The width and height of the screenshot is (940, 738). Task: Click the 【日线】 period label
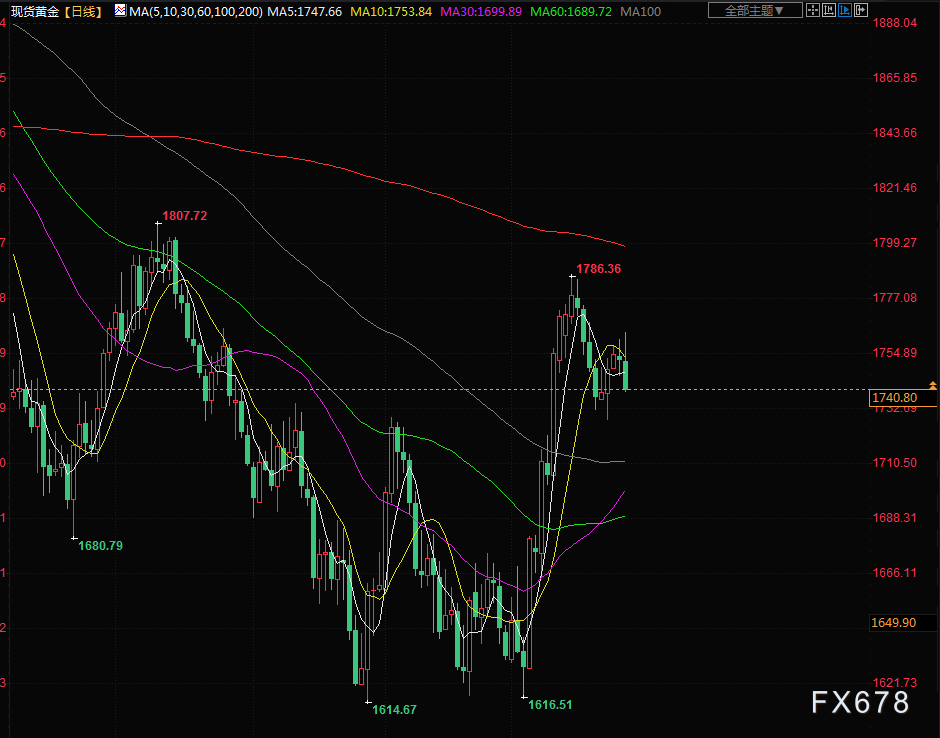83,11
